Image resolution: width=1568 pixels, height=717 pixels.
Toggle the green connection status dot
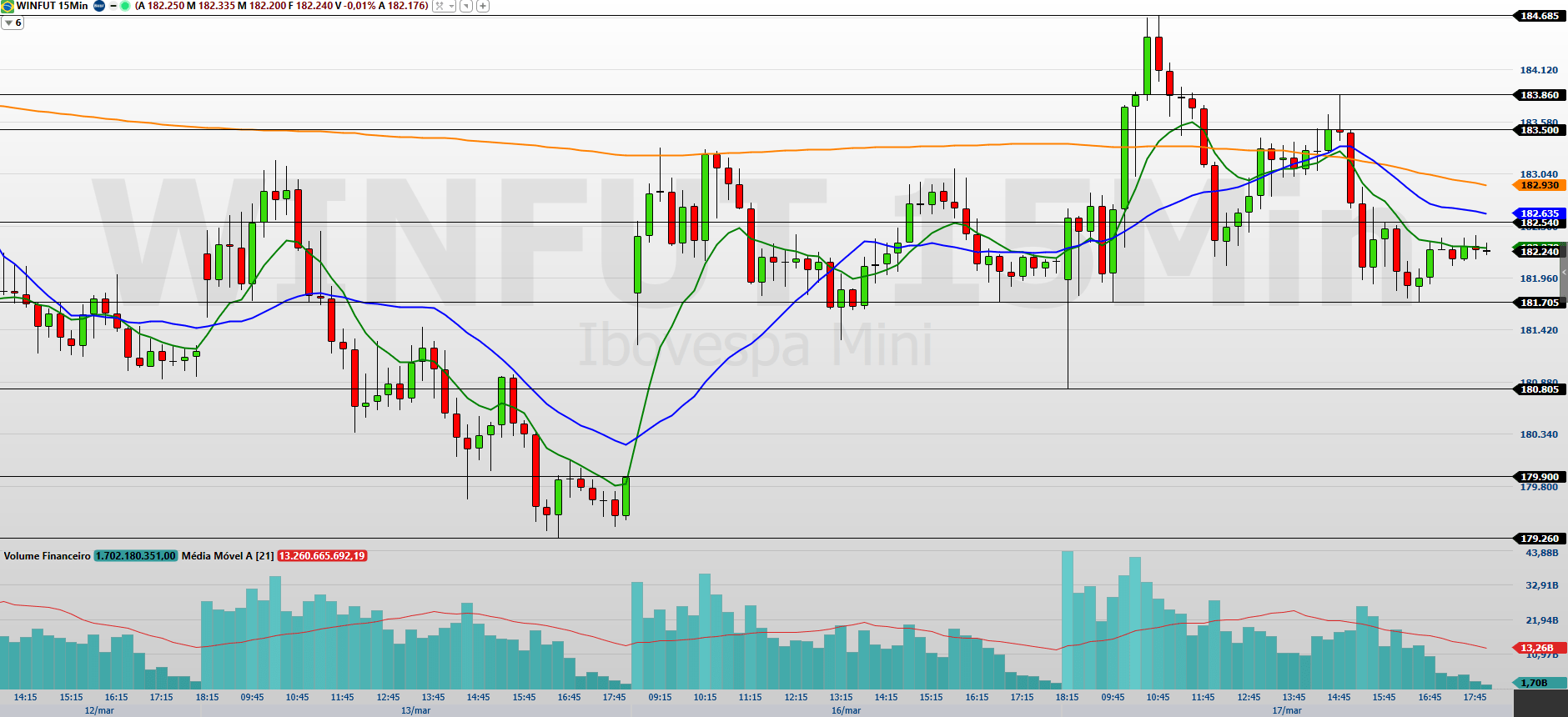point(125,6)
